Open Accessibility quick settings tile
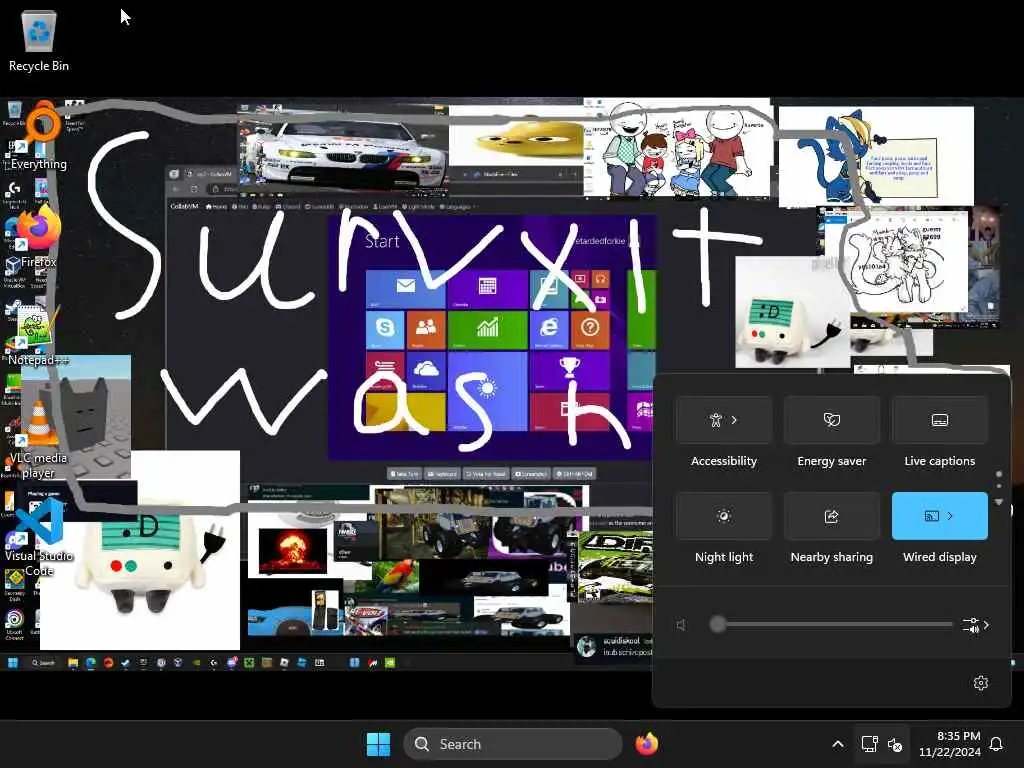This screenshot has width=1024, height=768. tap(724, 420)
